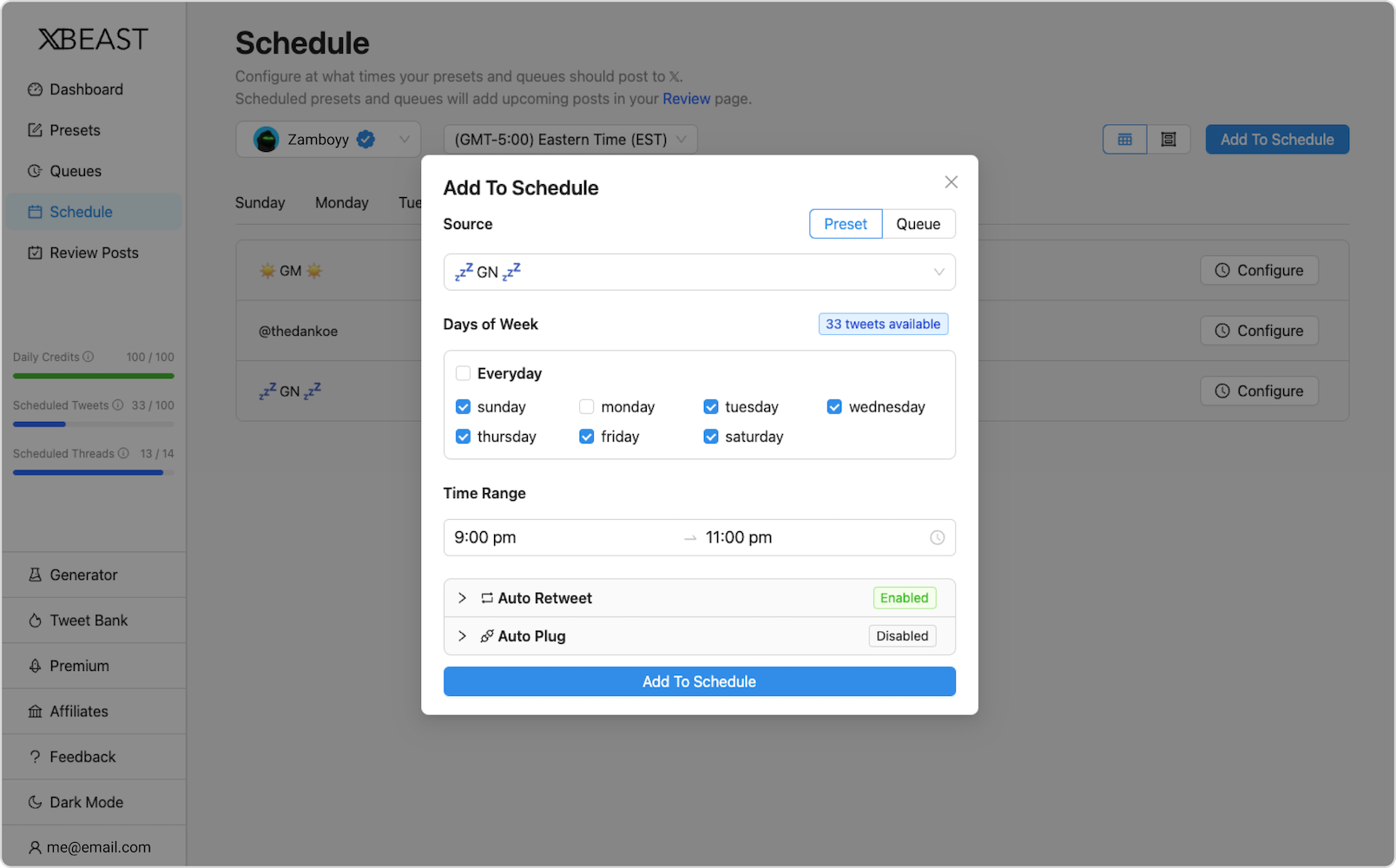Open Queues from the sidebar navigation

pos(35,170)
